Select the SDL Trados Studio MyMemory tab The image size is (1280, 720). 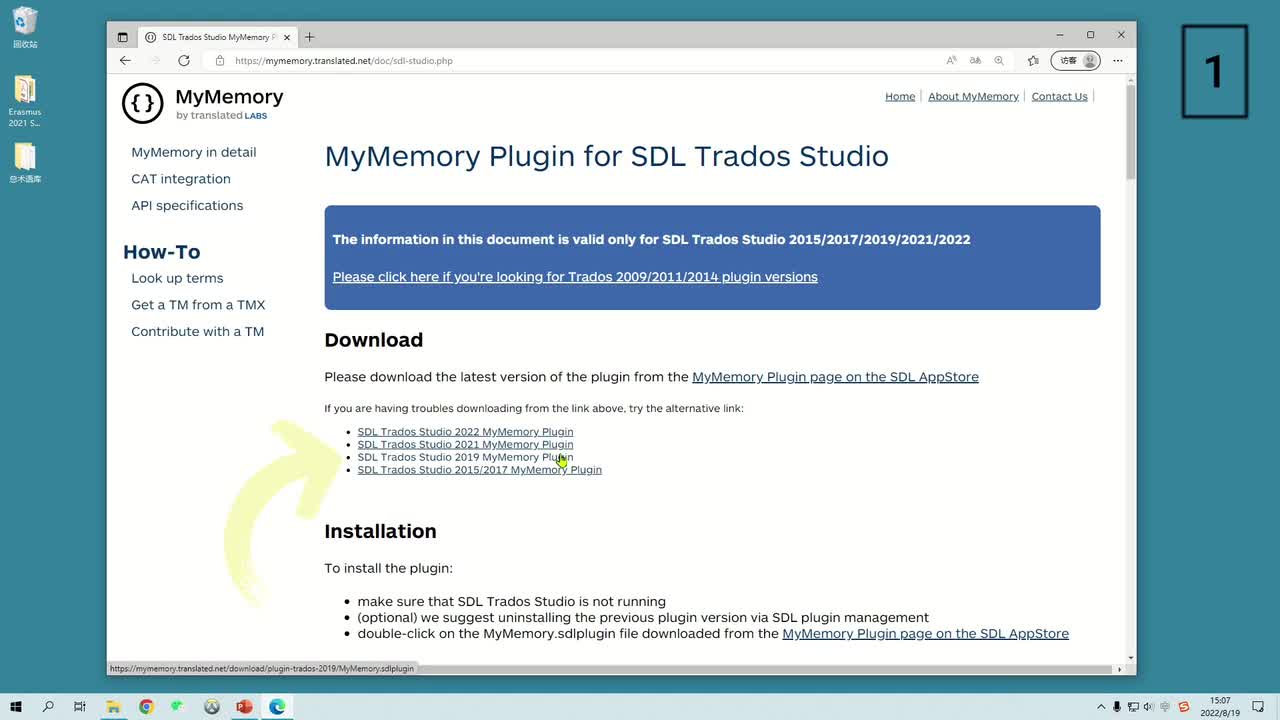pyautogui.click(x=215, y=37)
